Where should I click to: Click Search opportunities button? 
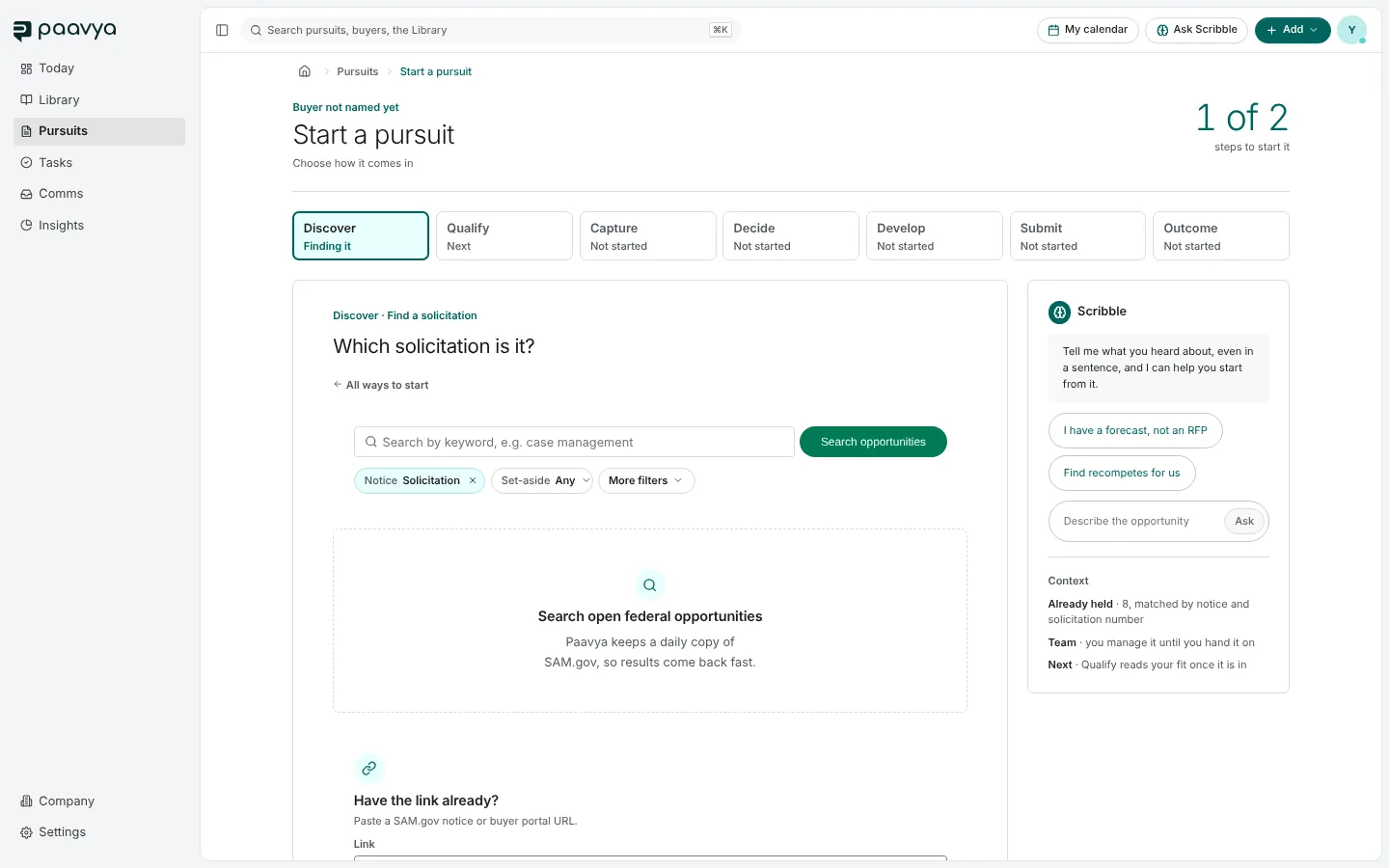pos(873,442)
